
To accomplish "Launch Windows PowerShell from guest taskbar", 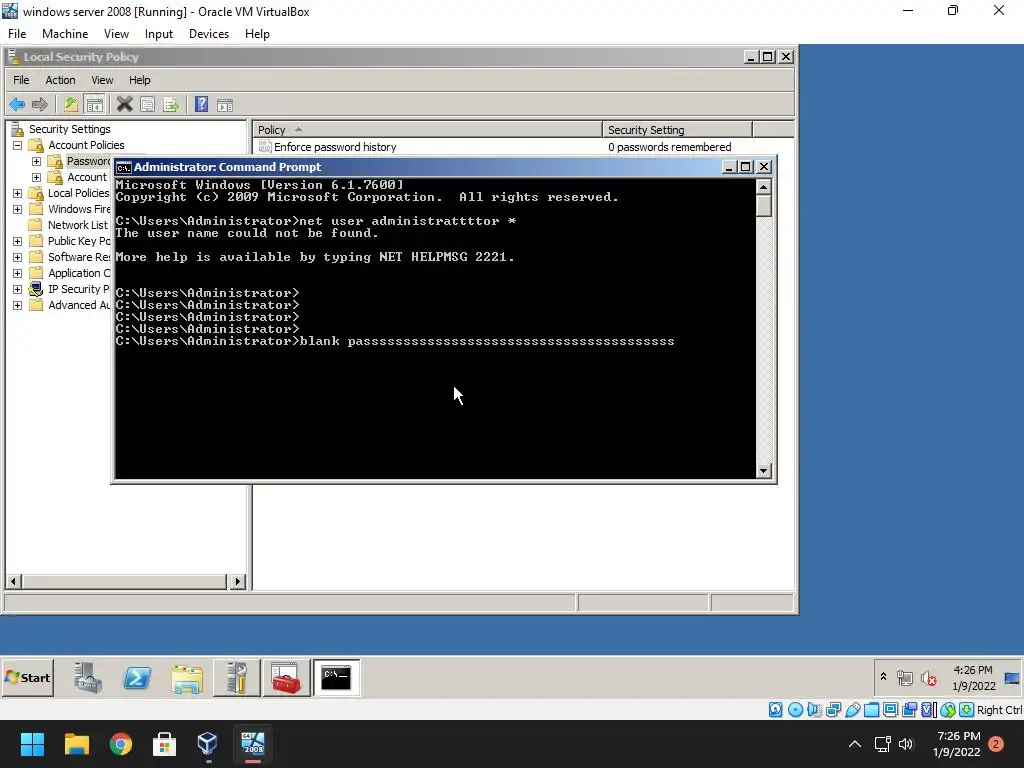I will coord(137,678).
